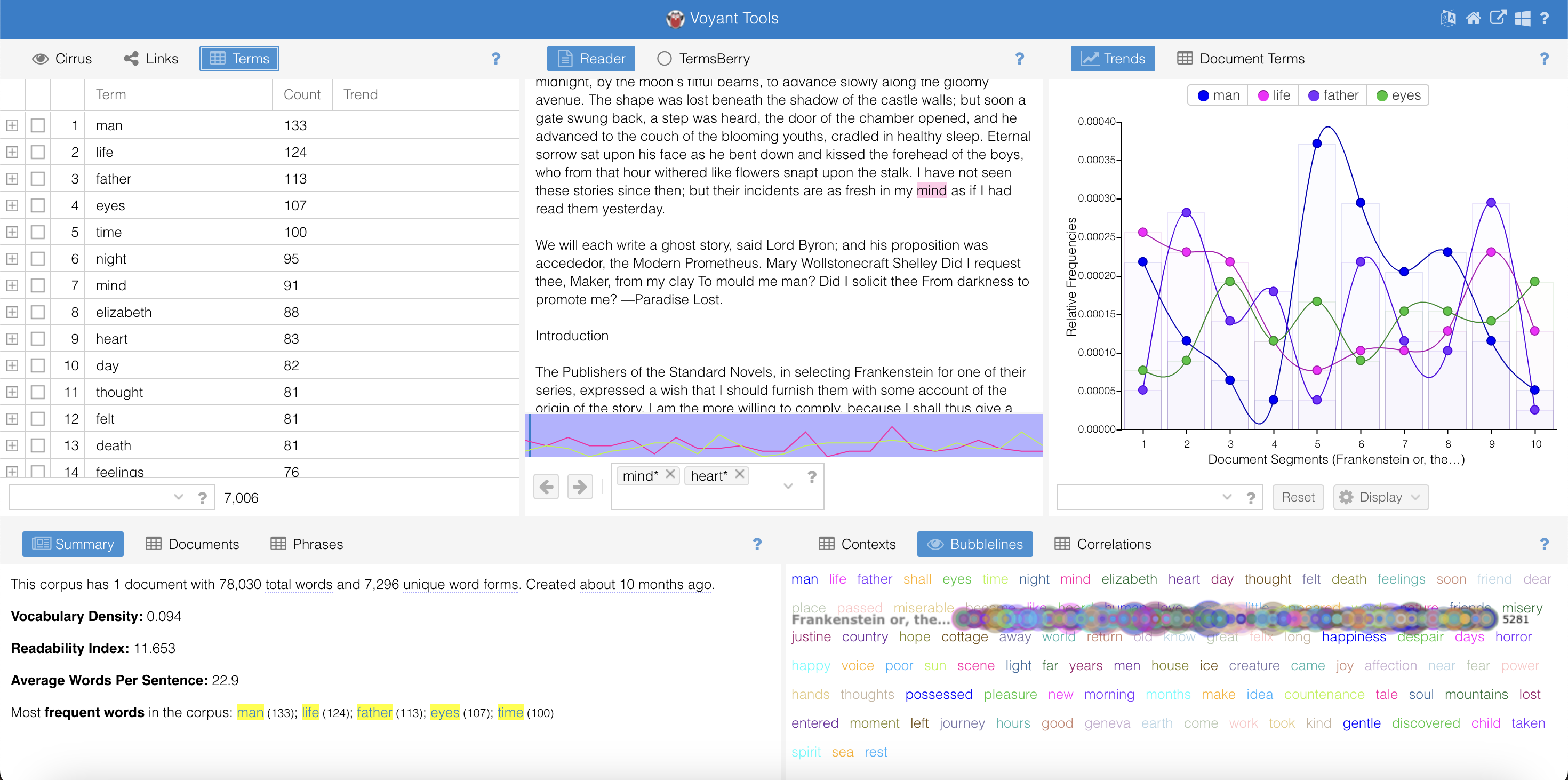This screenshot has width=1568, height=780.
Task: Tick the checkbox next to elizabeth
Action: tap(38, 312)
